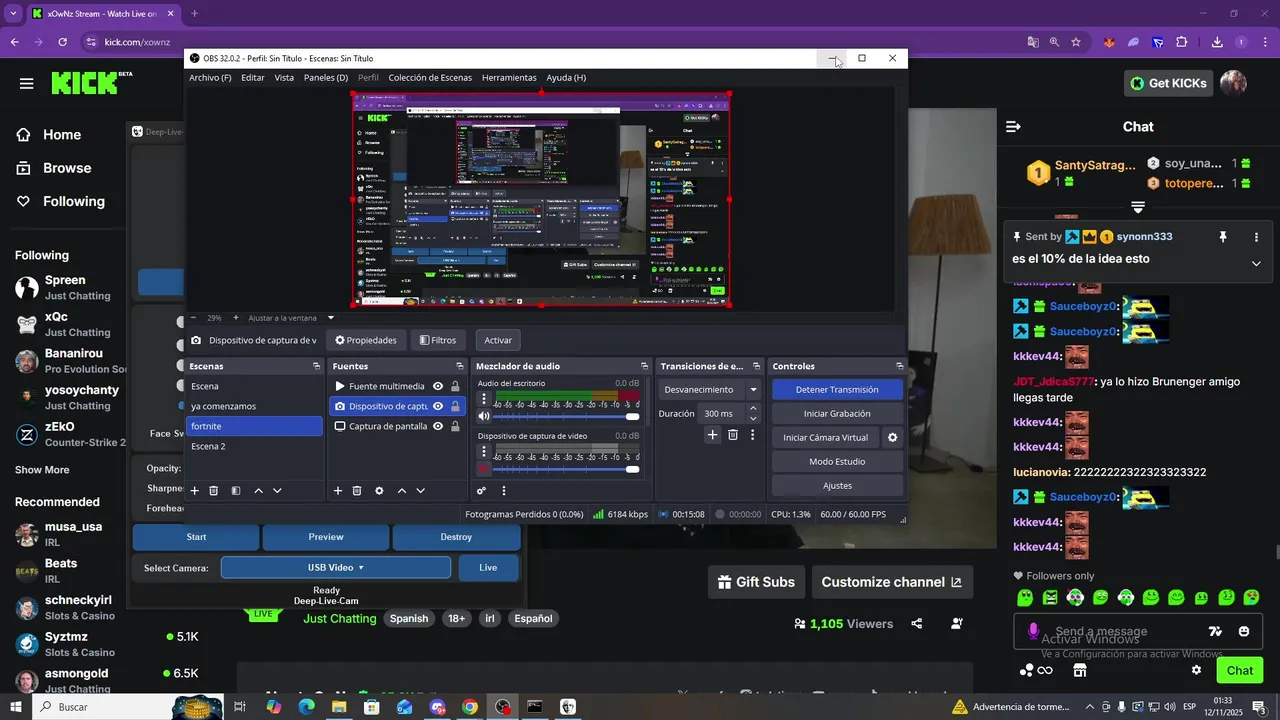This screenshot has height=720, width=1280.
Task: Click Gift Subs button on Kick
Action: (x=757, y=582)
